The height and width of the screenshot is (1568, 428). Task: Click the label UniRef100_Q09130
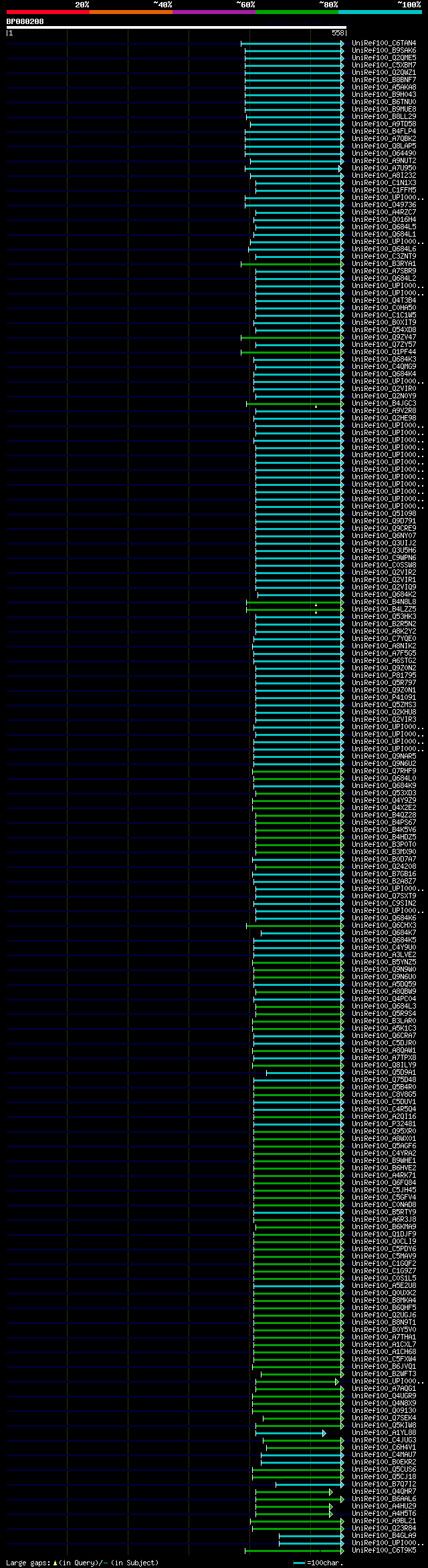click(384, 1410)
